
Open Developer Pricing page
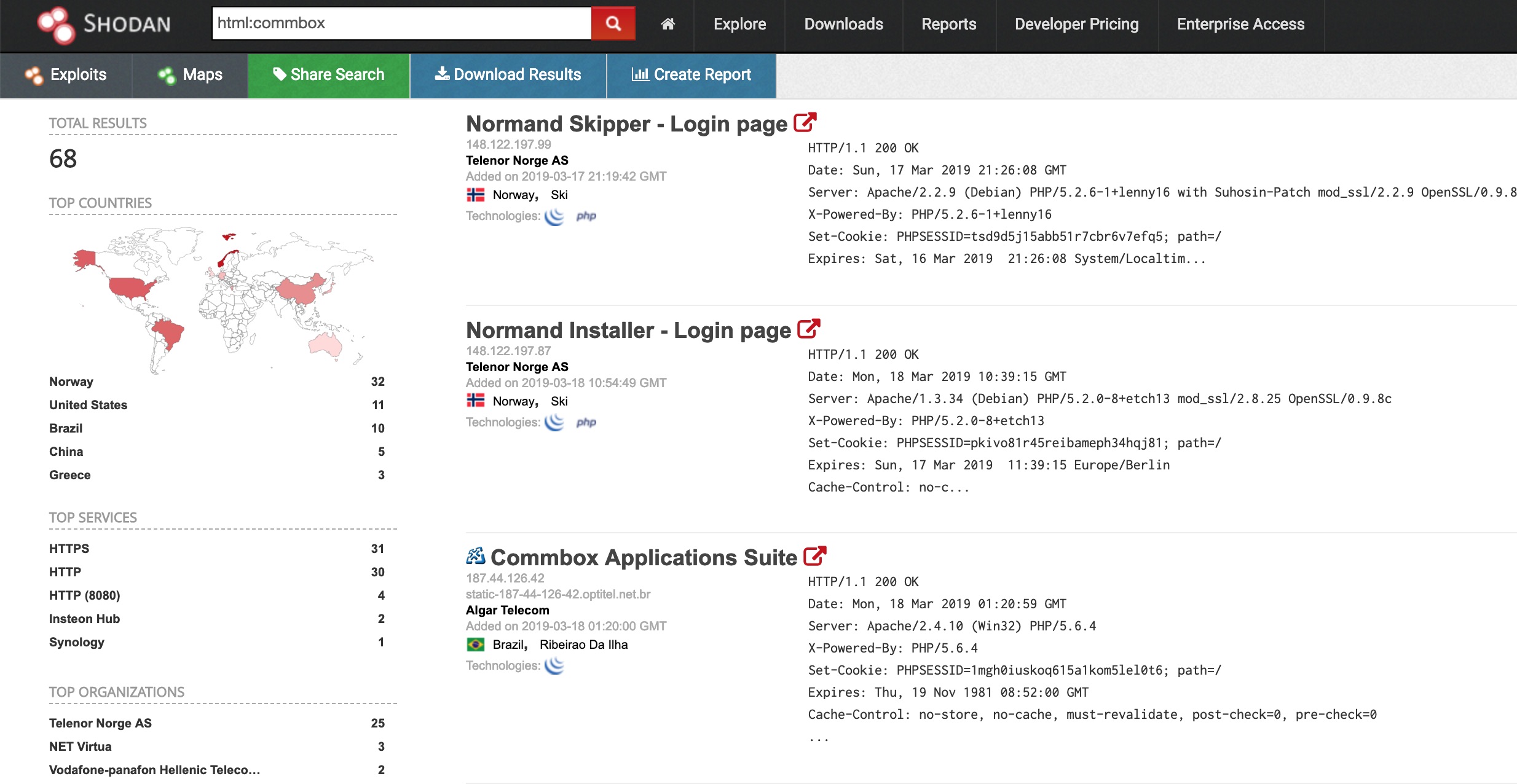(x=1076, y=24)
